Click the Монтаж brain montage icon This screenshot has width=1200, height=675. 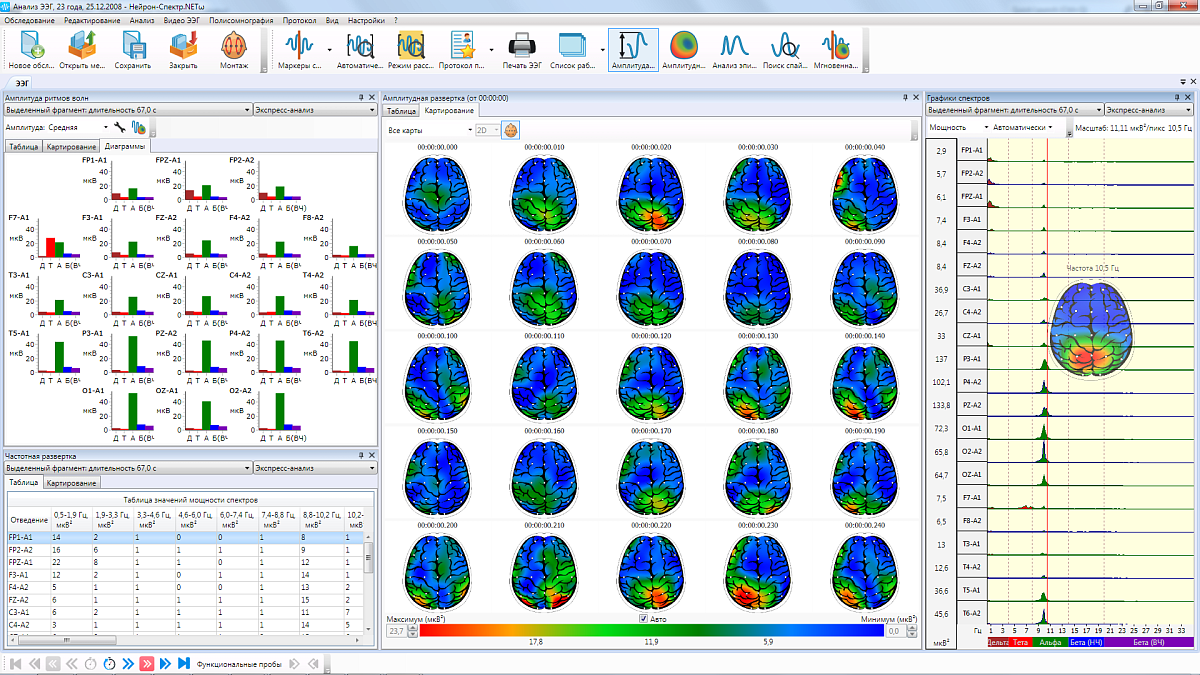(x=233, y=50)
